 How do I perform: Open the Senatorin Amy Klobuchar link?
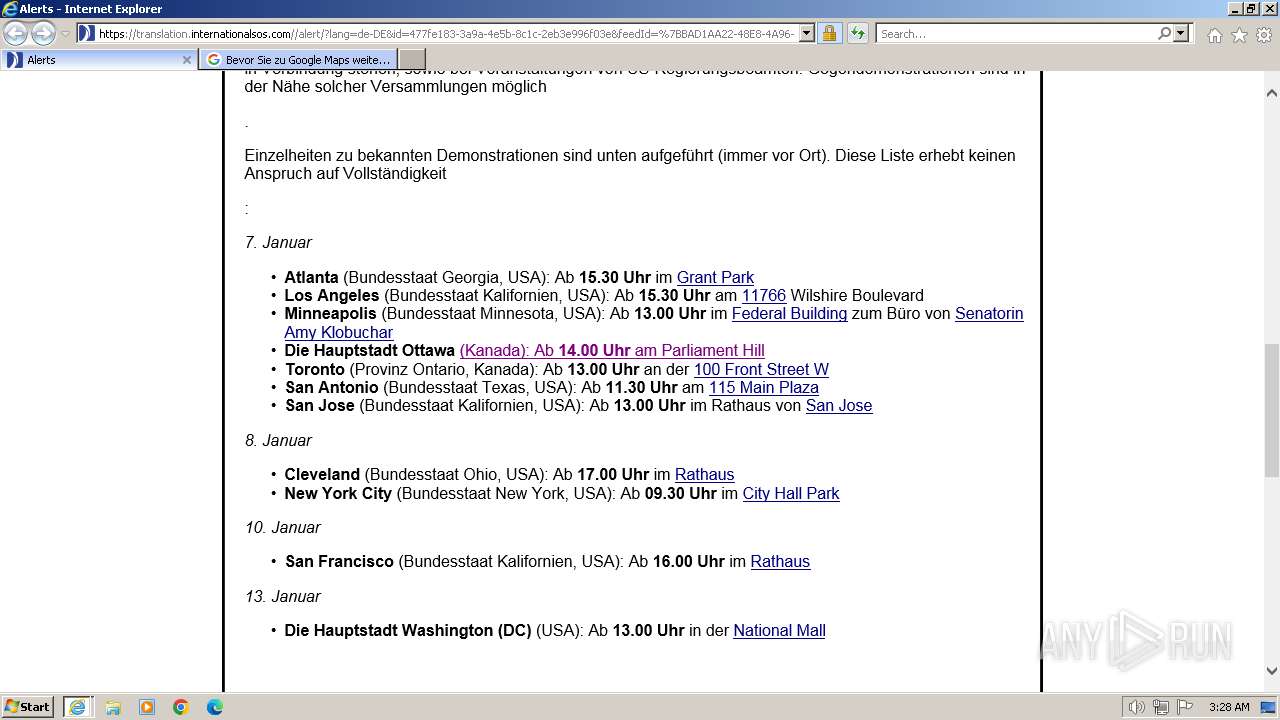989,314
